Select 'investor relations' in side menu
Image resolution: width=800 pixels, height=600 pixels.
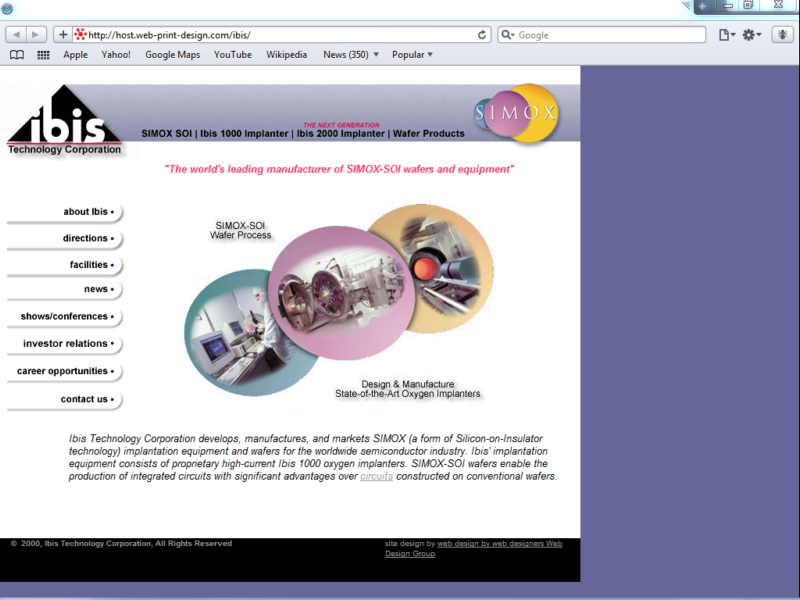(x=65, y=344)
